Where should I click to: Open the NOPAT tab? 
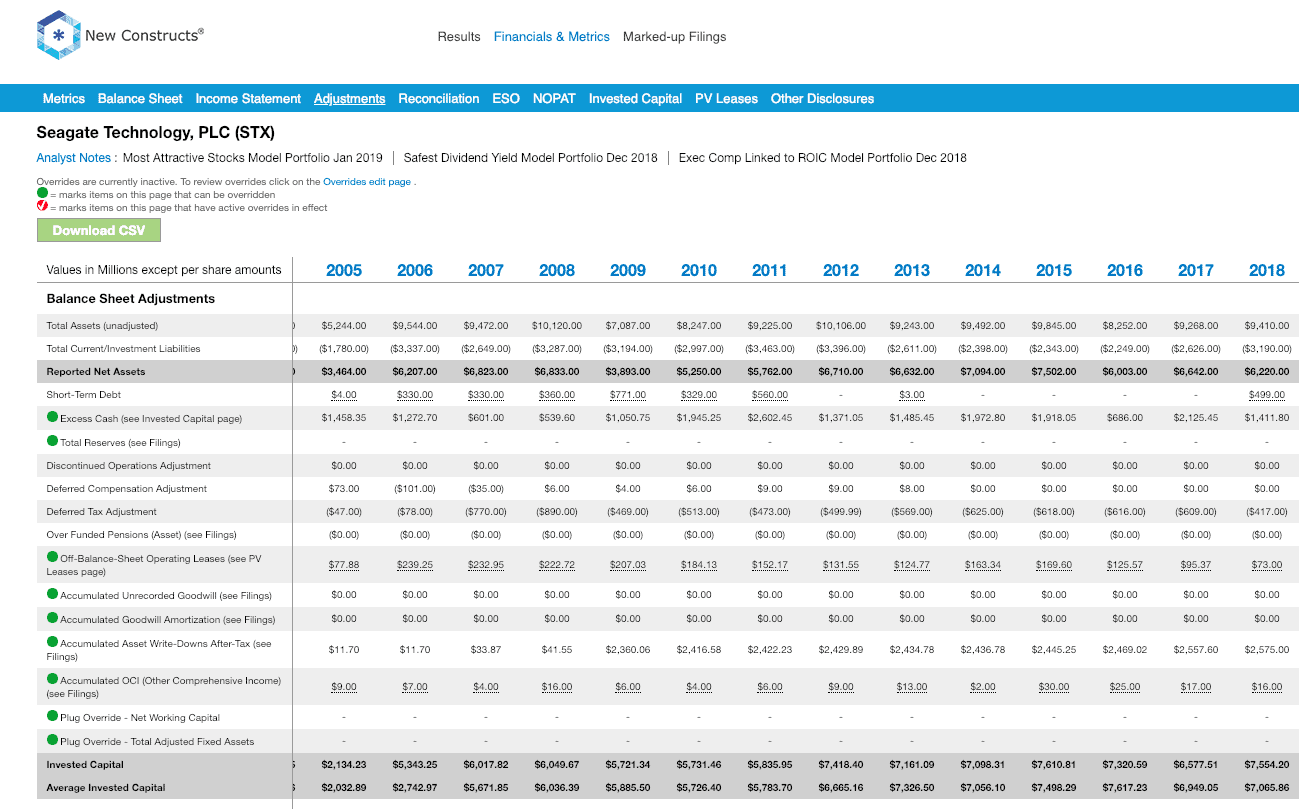(x=554, y=98)
